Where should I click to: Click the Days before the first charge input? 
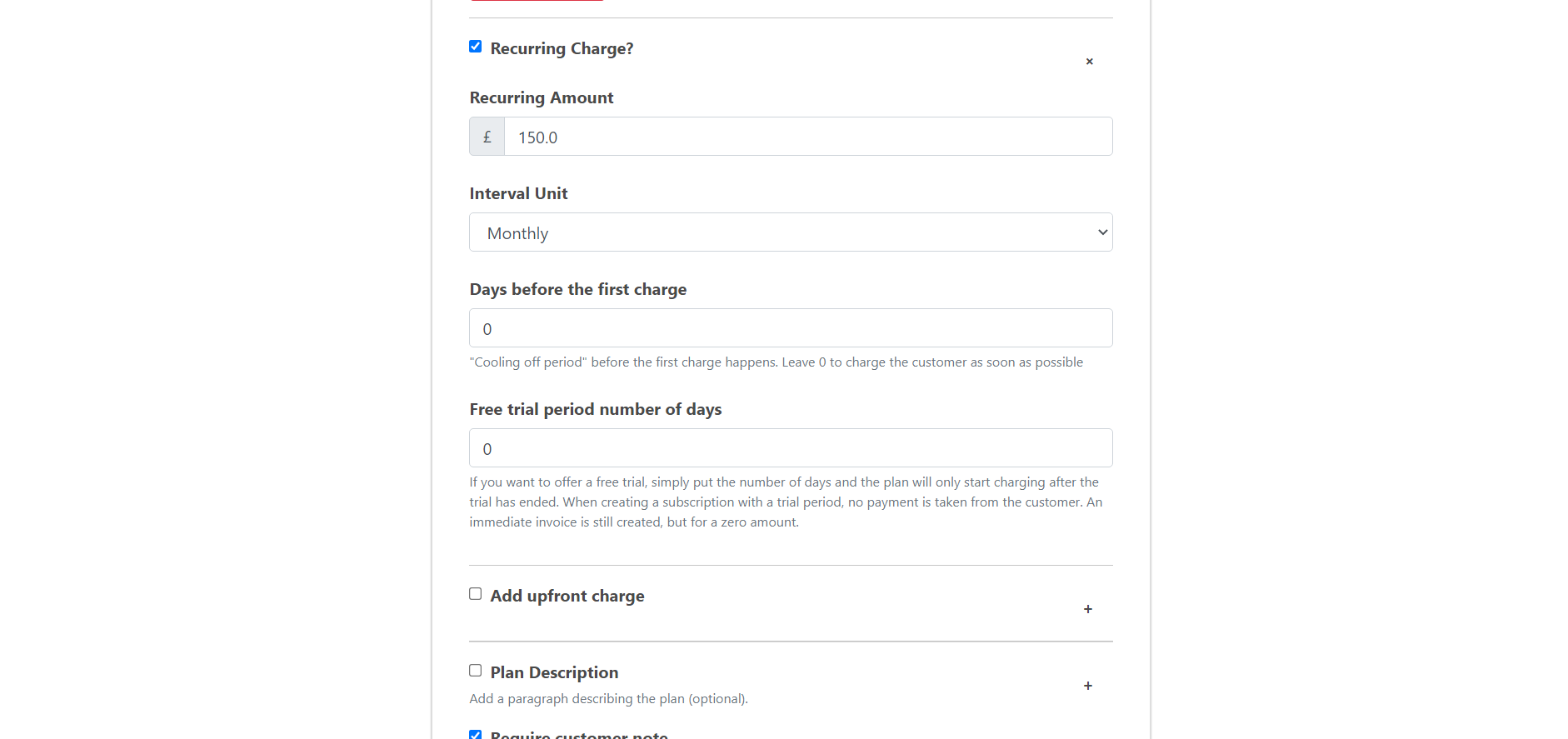[791, 328]
